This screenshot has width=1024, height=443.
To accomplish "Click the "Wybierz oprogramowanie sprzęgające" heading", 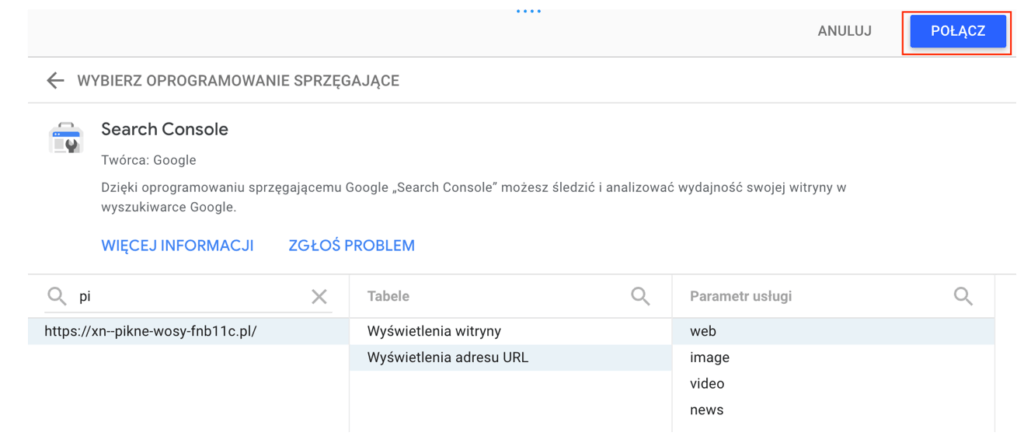I will (x=238, y=81).
